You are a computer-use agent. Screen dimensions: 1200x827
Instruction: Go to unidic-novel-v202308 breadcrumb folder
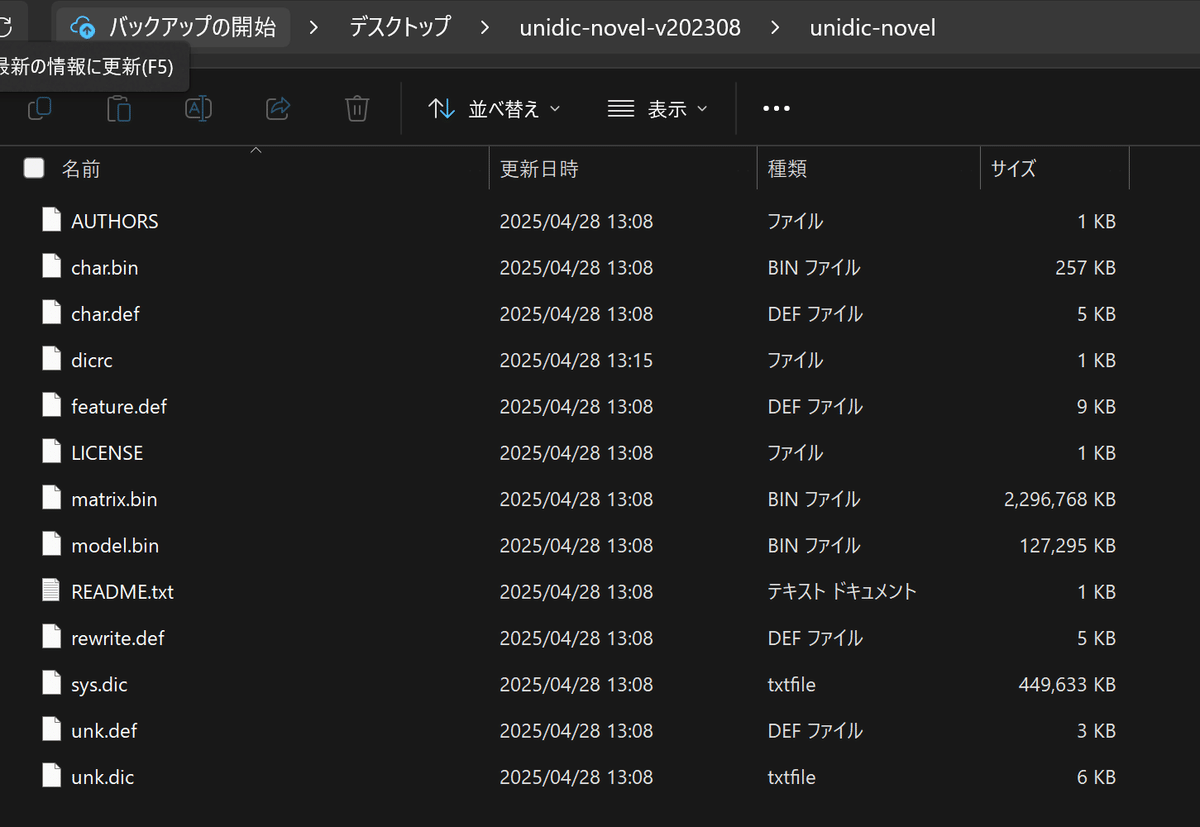pyautogui.click(x=630, y=27)
